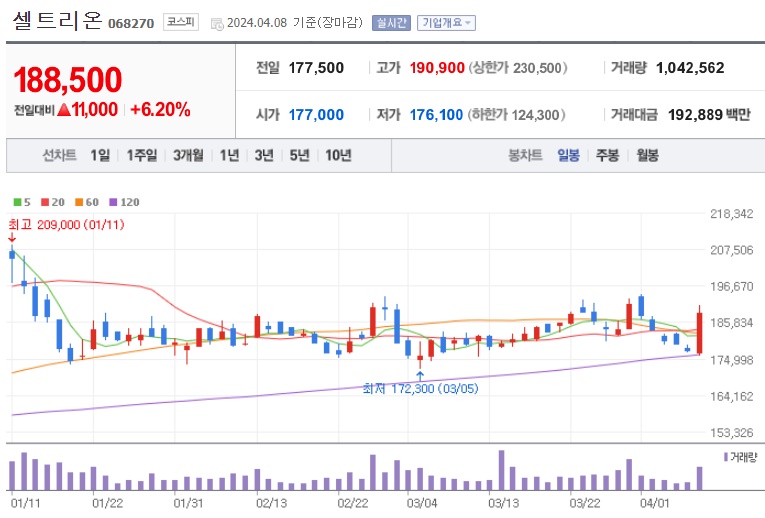Show the 5년 line chart

tap(300, 156)
